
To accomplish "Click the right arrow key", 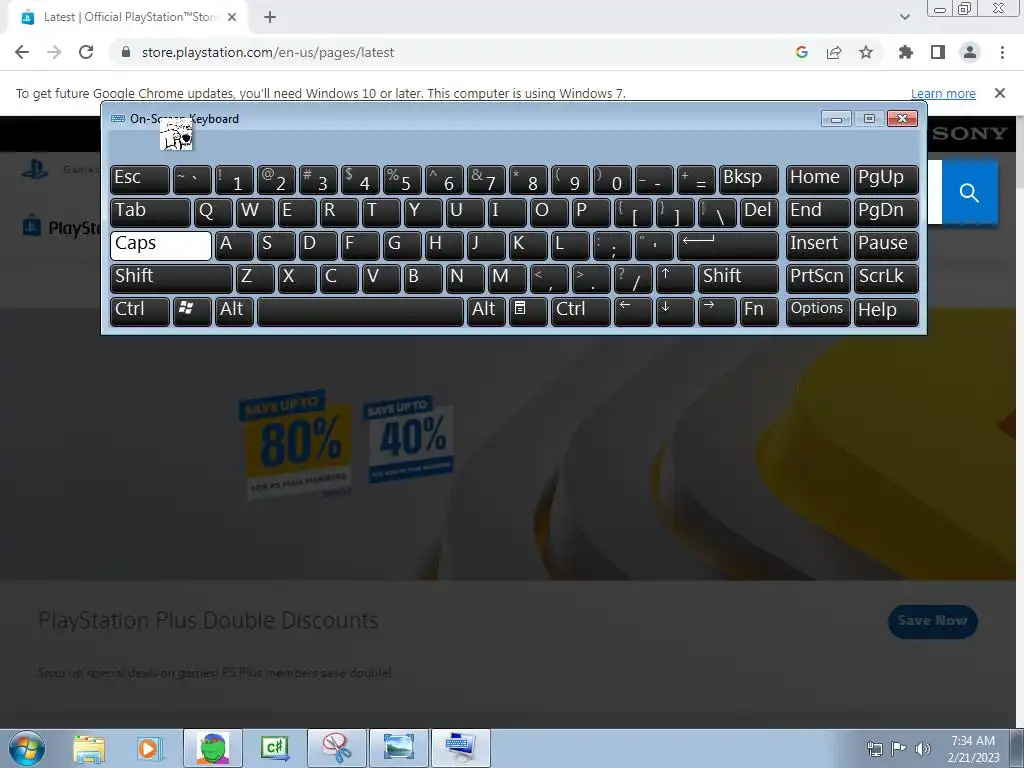I will (x=717, y=311).
